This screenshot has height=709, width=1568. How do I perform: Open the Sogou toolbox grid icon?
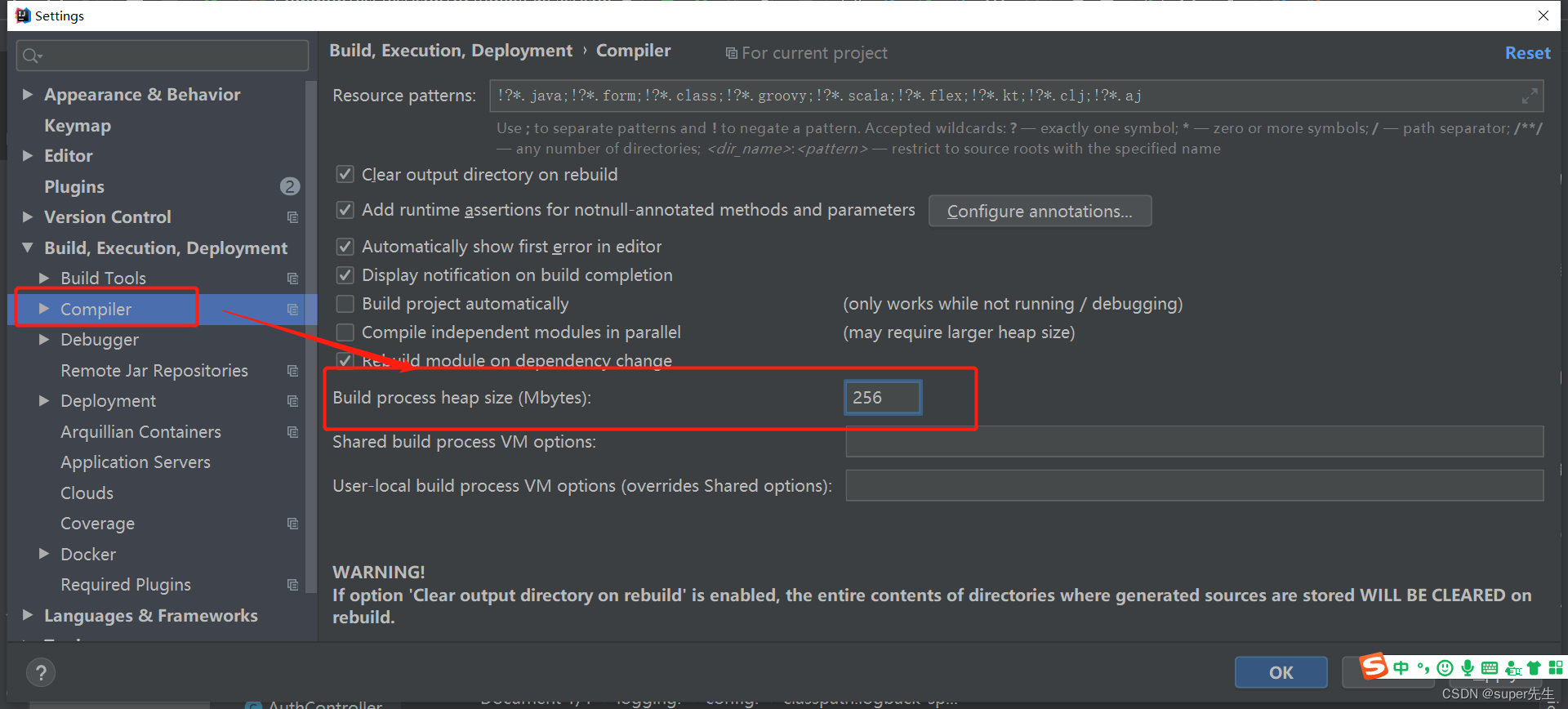click(1556, 667)
